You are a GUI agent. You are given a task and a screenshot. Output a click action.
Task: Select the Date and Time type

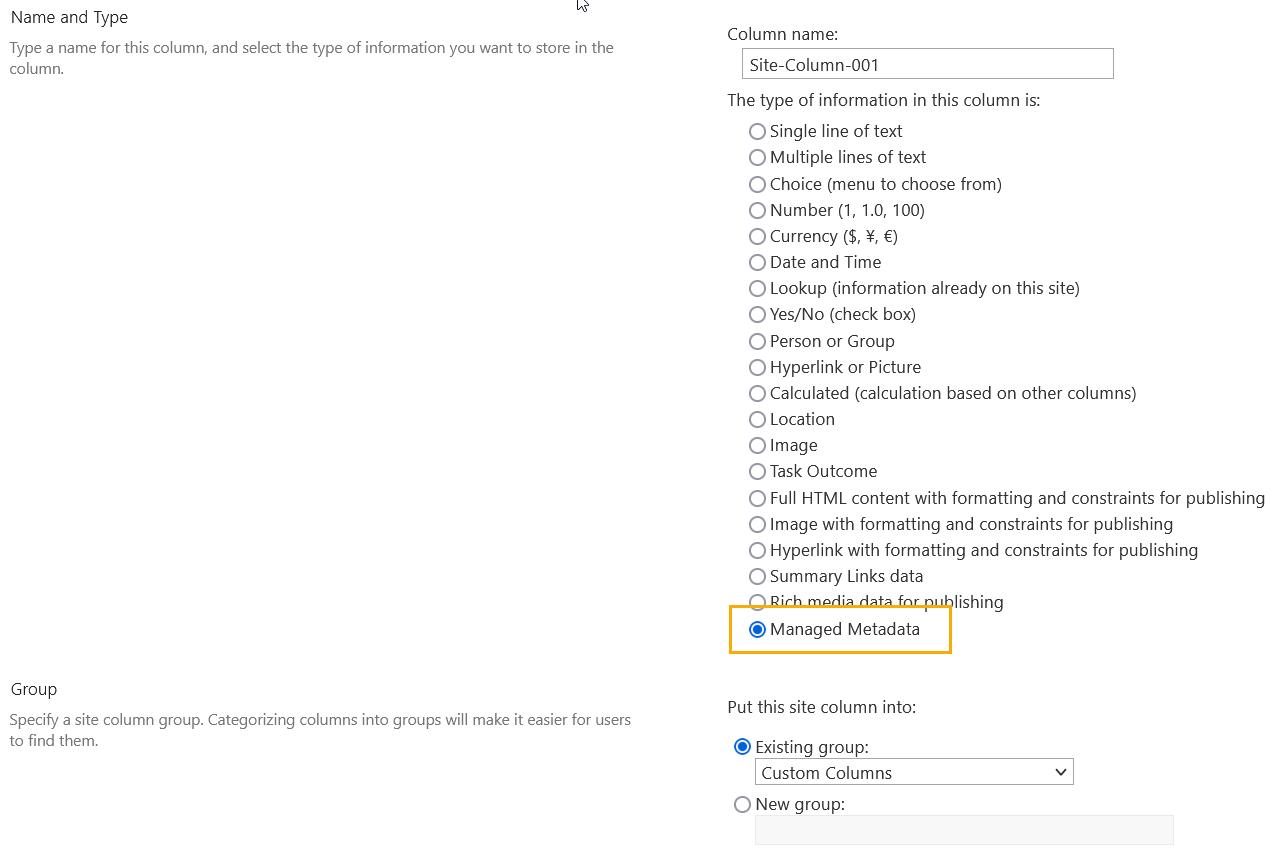pos(757,262)
